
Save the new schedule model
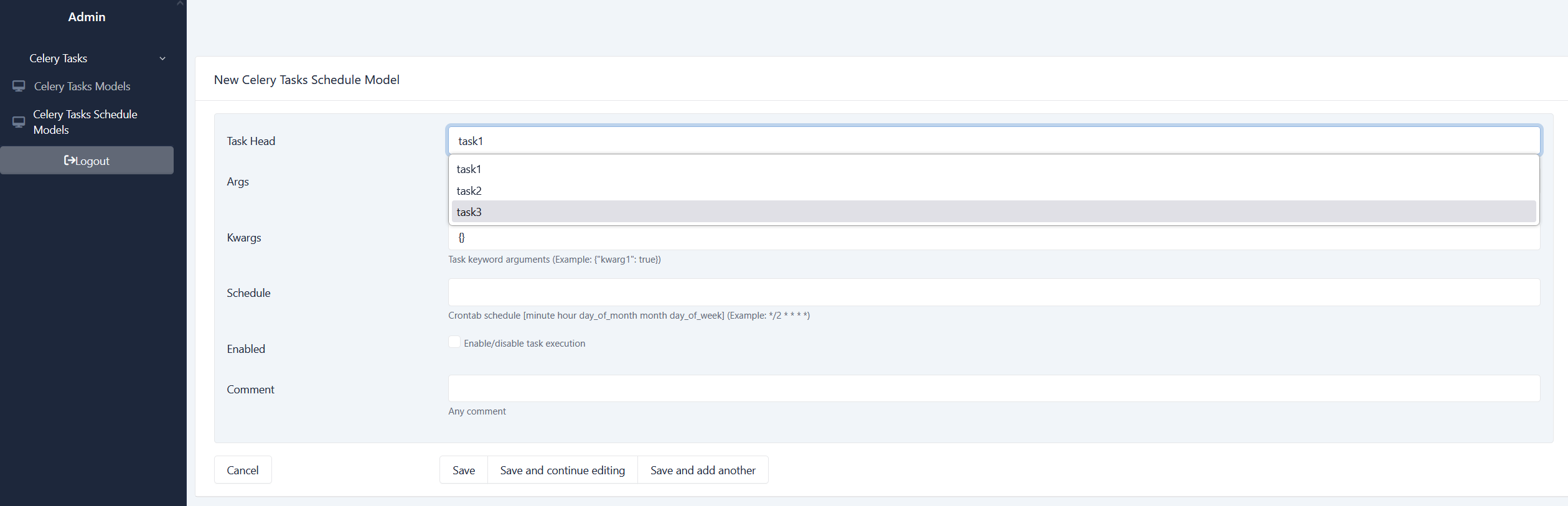(464, 470)
